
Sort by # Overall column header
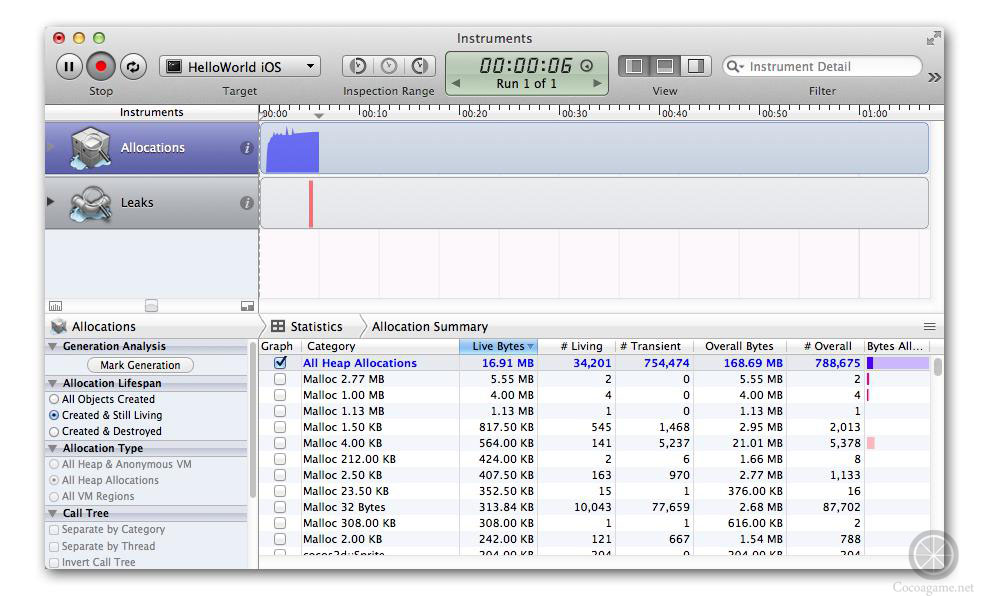(826, 346)
